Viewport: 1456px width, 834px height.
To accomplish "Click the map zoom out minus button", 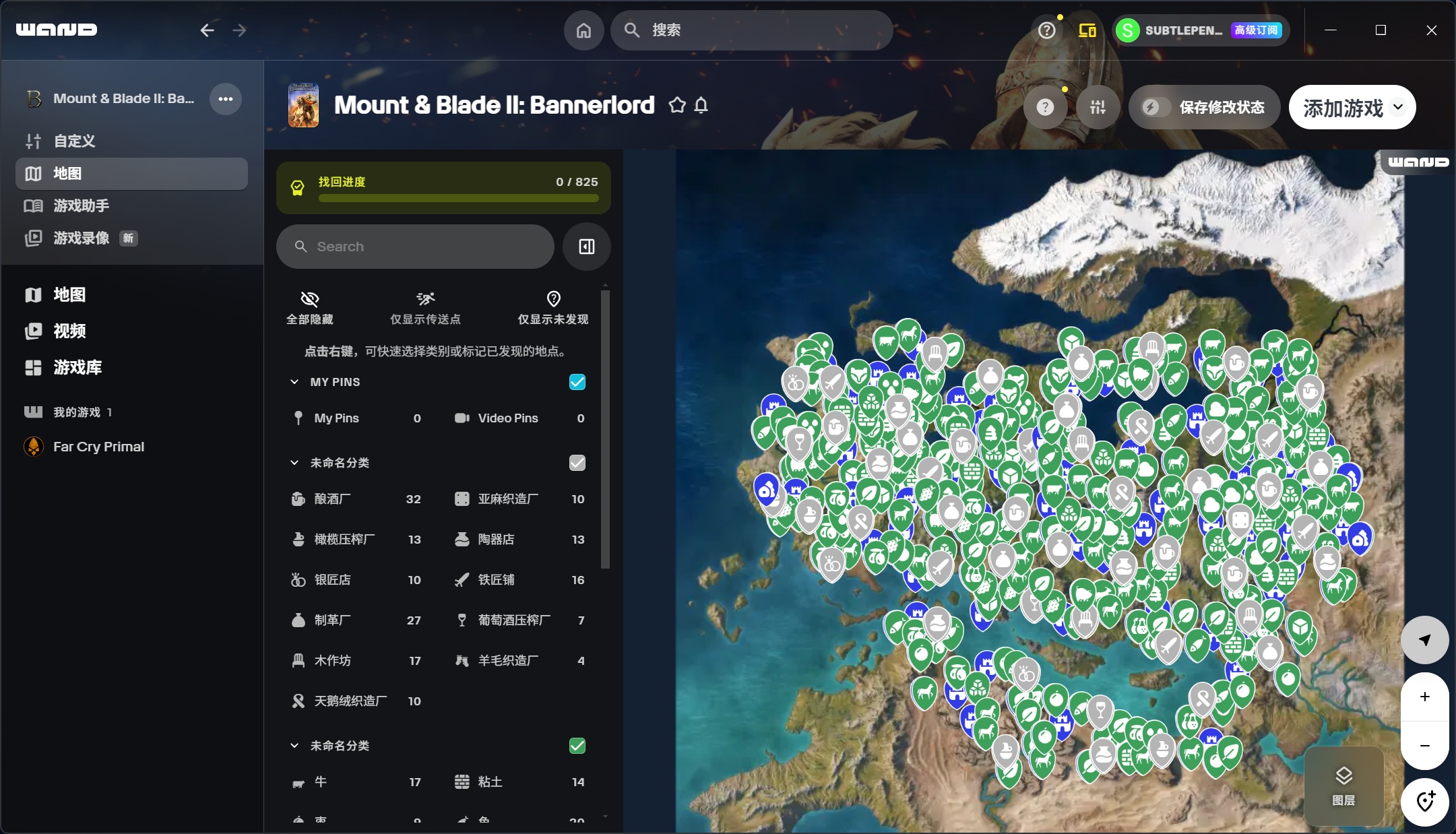I will pyautogui.click(x=1424, y=745).
